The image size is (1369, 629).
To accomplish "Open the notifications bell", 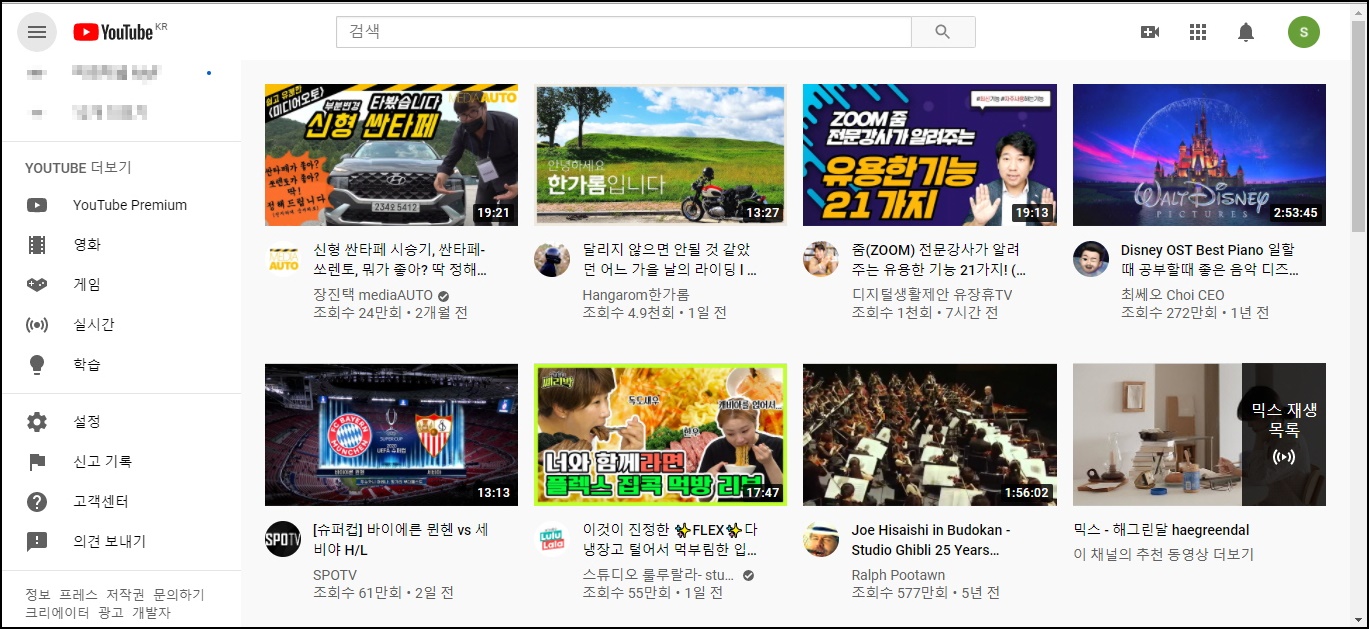I will pos(1246,32).
